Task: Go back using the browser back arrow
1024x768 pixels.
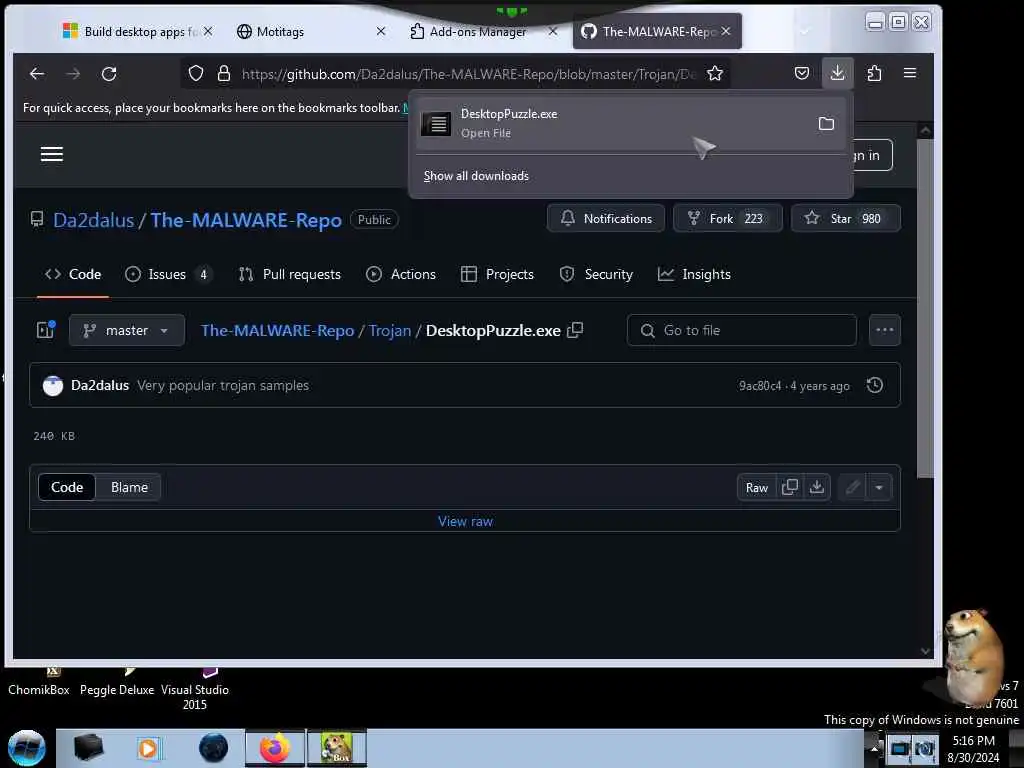Action: coord(37,74)
